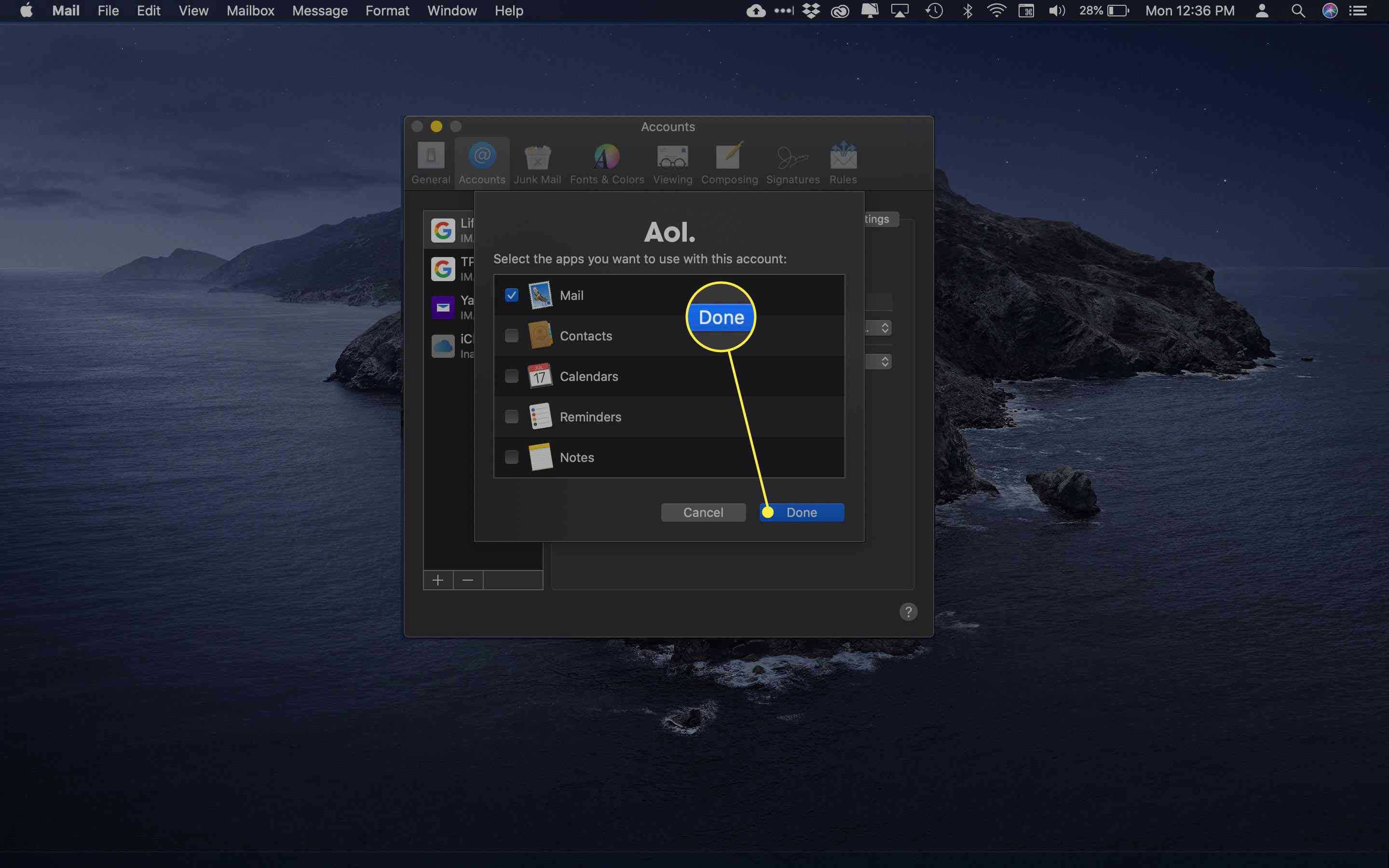Open Junk Mail preferences
This screenshot has height=868, width=1389.
(537, 163)
